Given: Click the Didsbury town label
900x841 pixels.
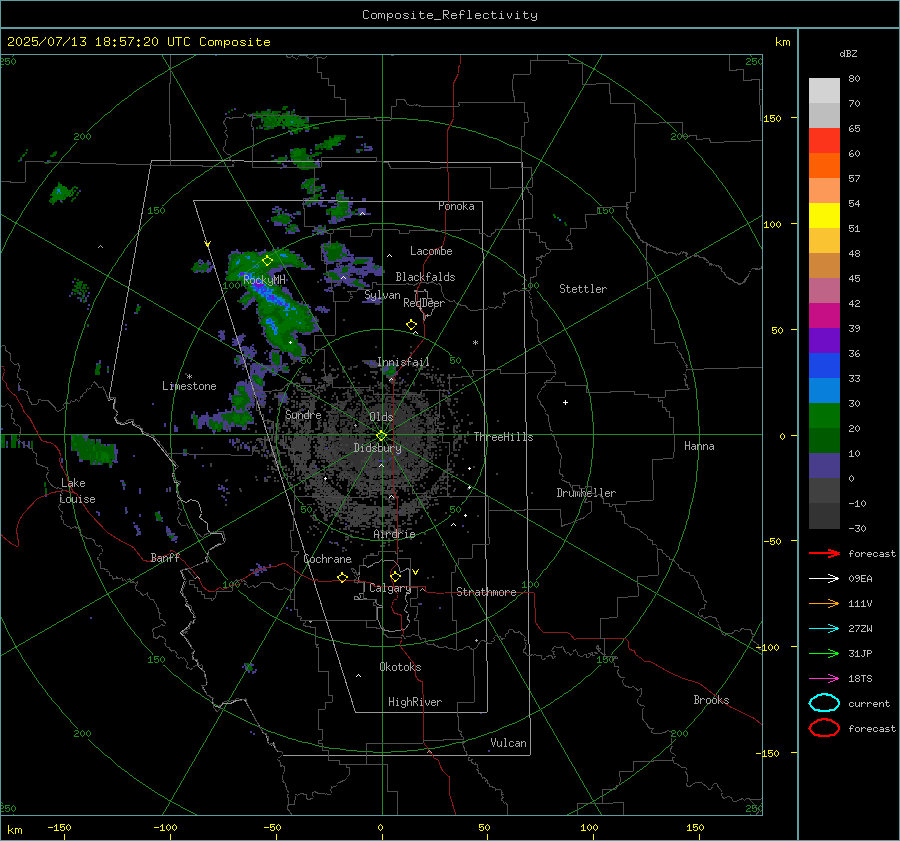Looking at the screenshot, I should 377,448.
